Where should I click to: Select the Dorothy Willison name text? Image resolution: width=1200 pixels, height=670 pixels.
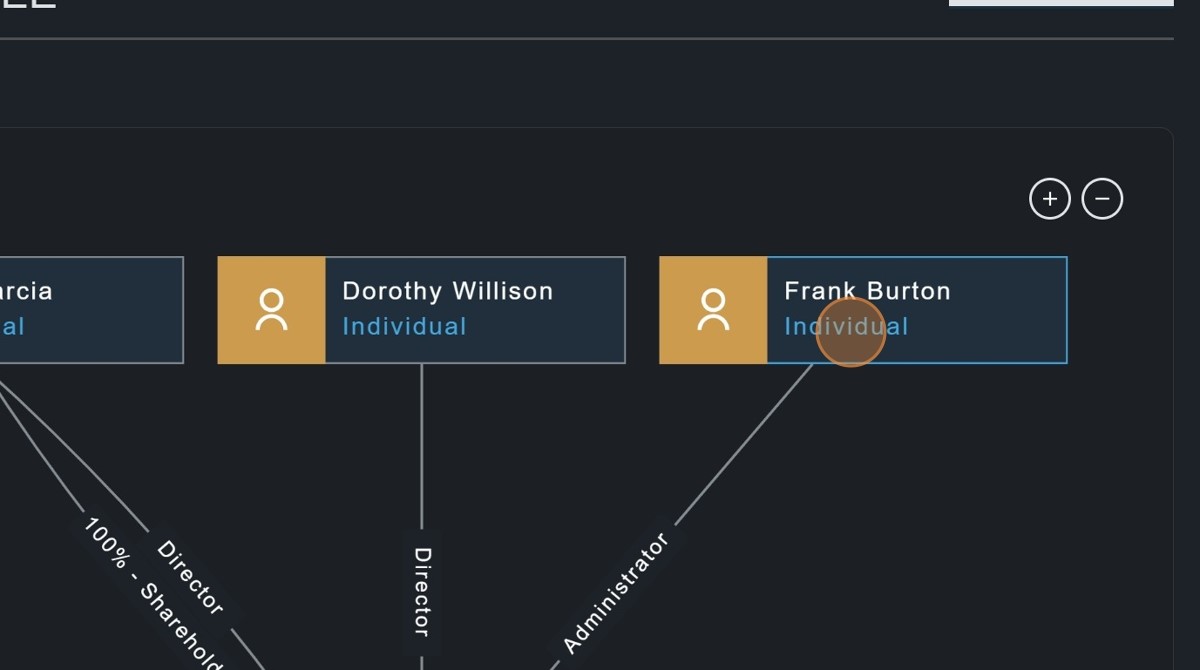tap(447, 291)
